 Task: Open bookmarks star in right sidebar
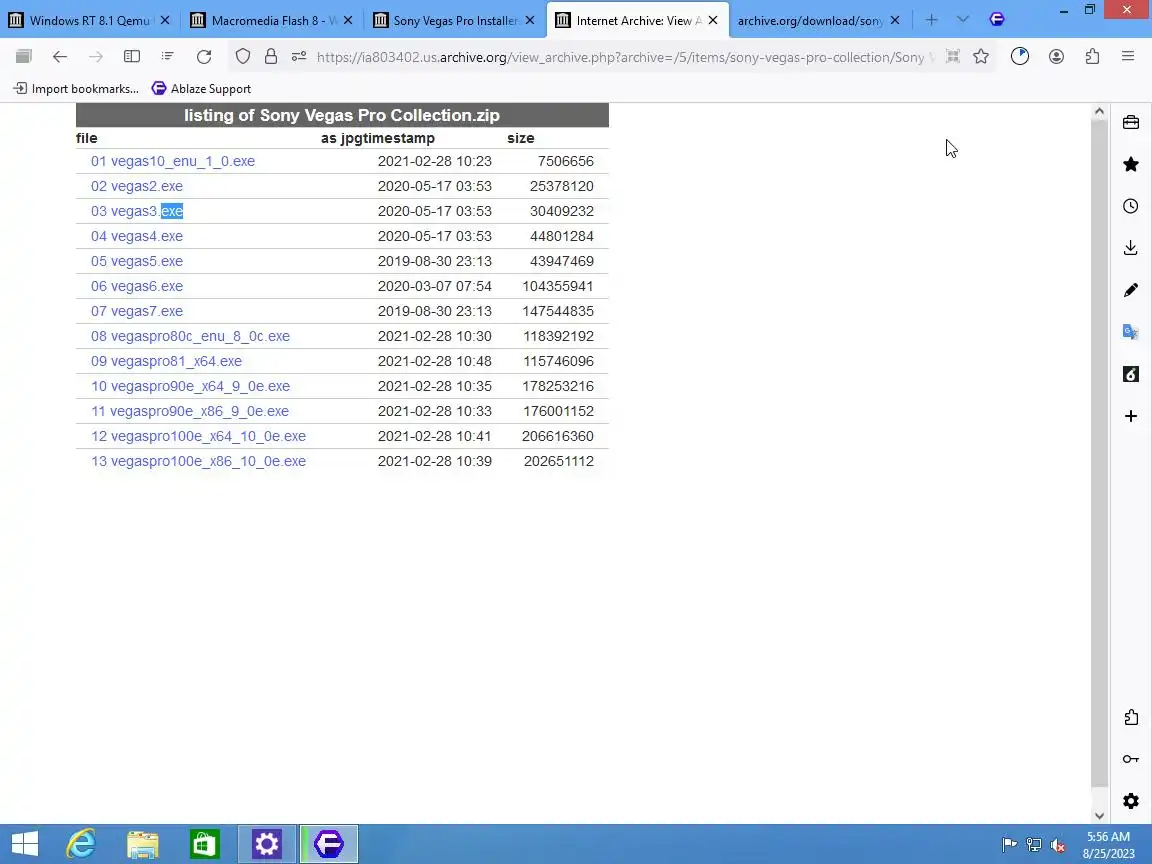(1131, 165)
